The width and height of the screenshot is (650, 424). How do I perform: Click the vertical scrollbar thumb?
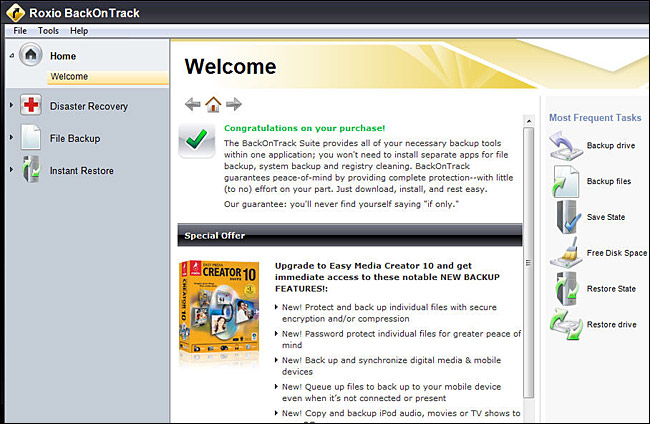[529, 262]
